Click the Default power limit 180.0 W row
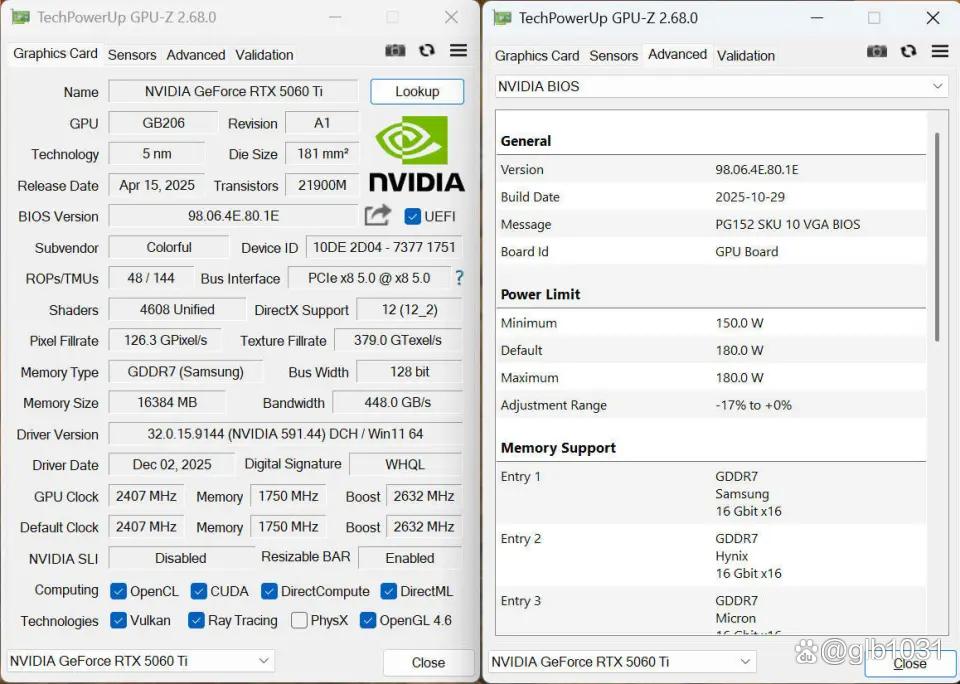Viewport: 960px width, 684px height. (711, 350)
